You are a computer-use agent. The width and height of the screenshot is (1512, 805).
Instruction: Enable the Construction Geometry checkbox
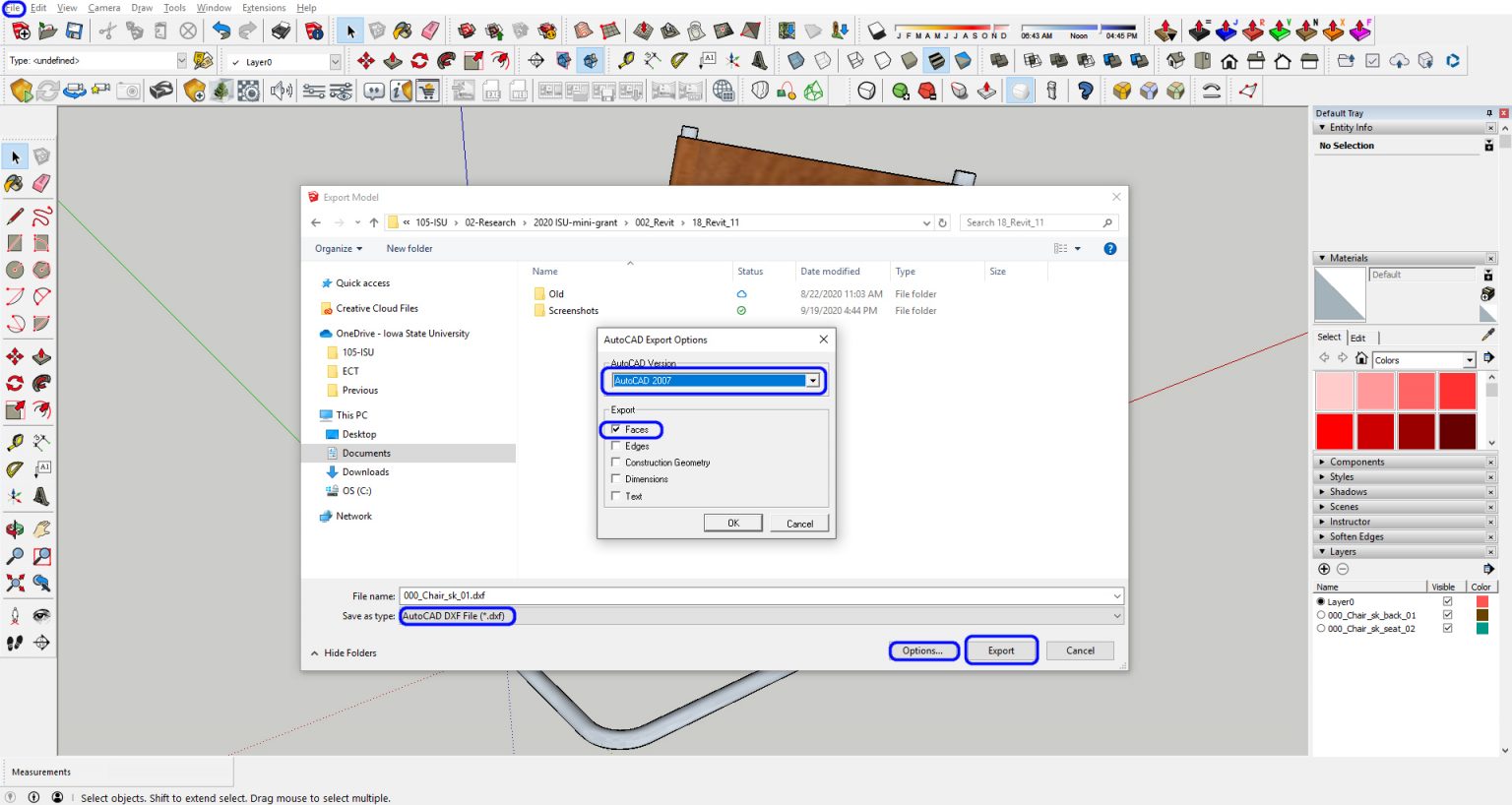pos(616,463)
